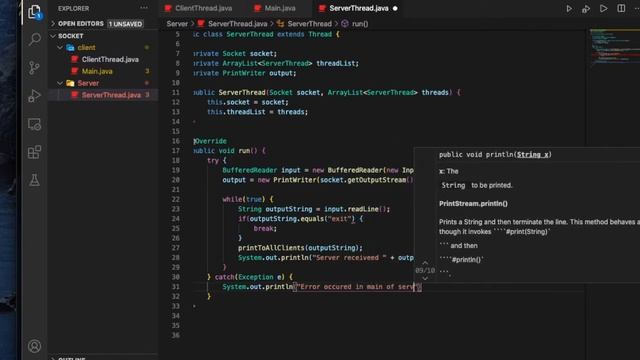The height and width of the screenshot is (360, 640).
Task: Click the 1 UNSAVED badge
Action: coord(125,24)
